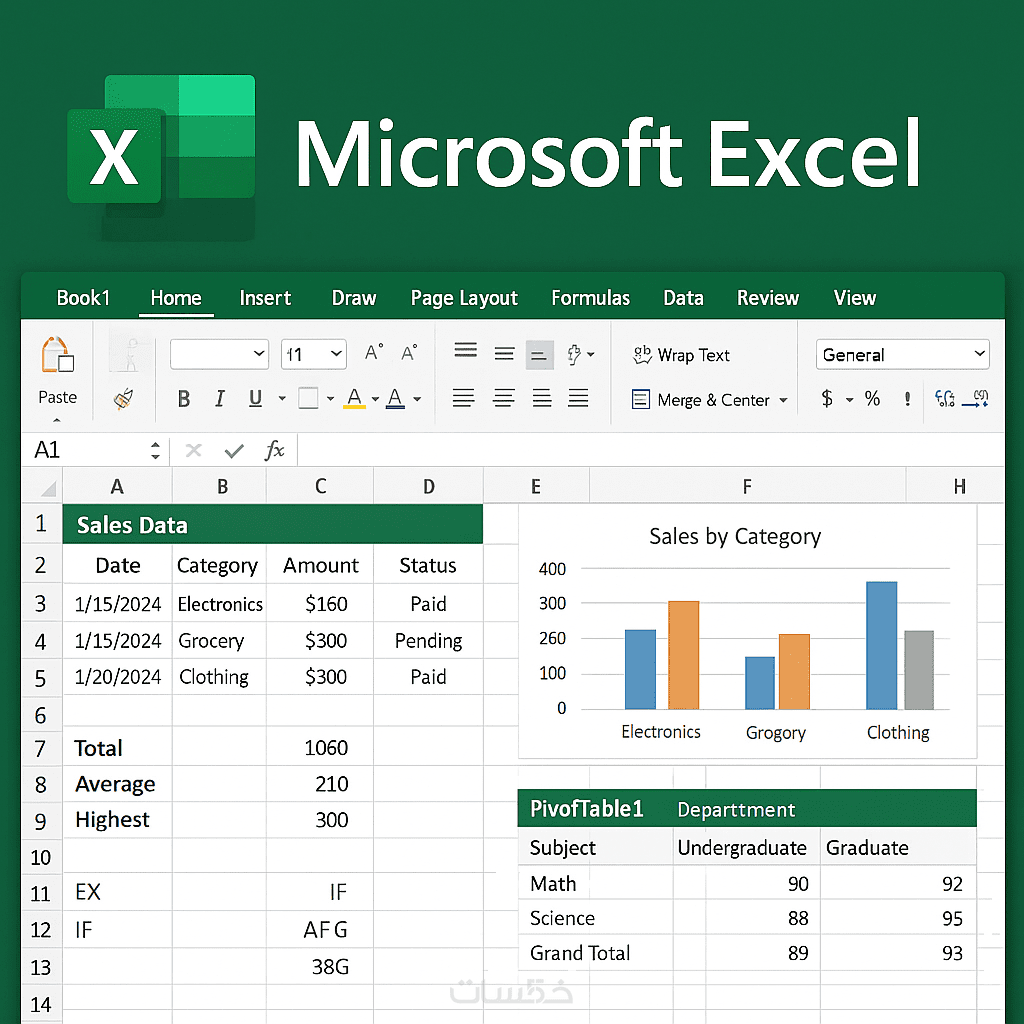Expand the arrow below Paste
Screen dimensions: 1024x1024
tap(57, 420)
